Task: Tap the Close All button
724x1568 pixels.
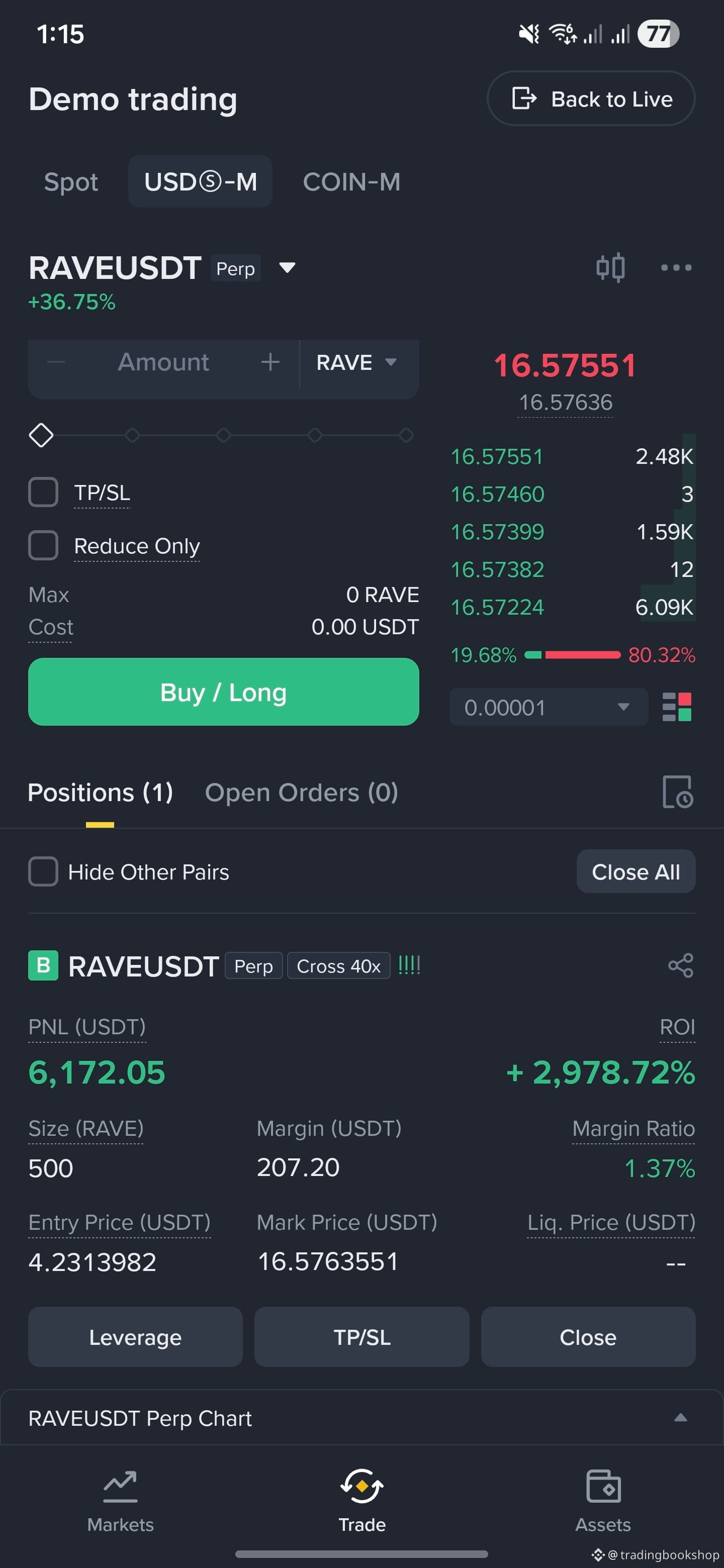Action: click(x=636, y=871)
